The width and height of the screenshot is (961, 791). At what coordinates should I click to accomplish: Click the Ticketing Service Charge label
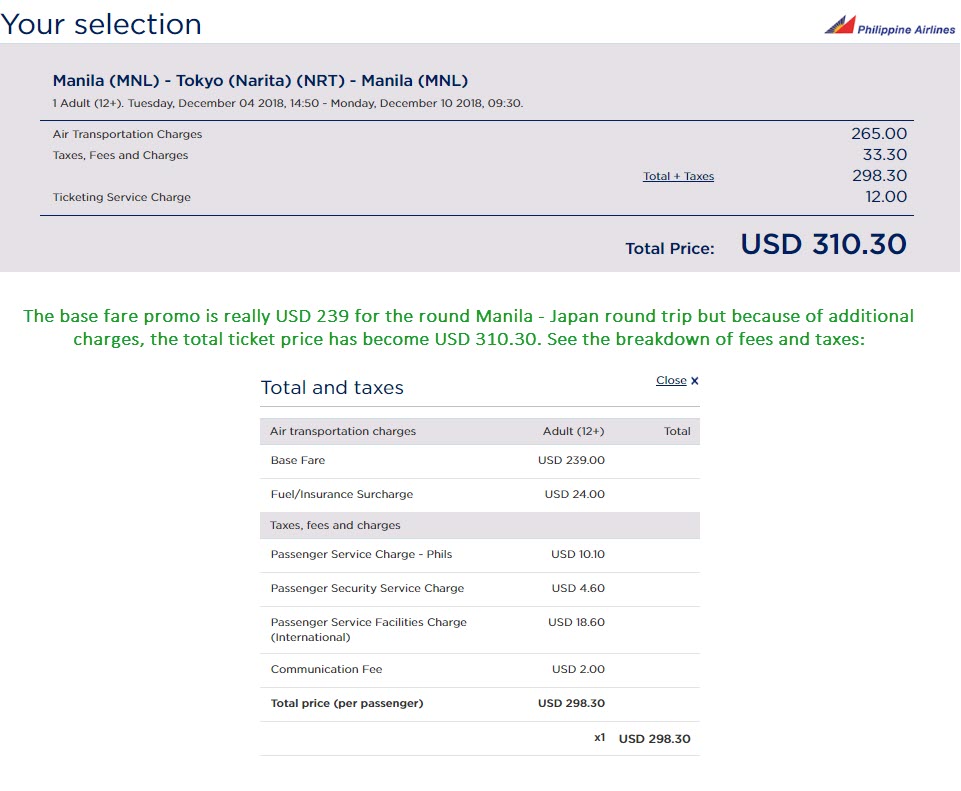click(x=121, y=198)
